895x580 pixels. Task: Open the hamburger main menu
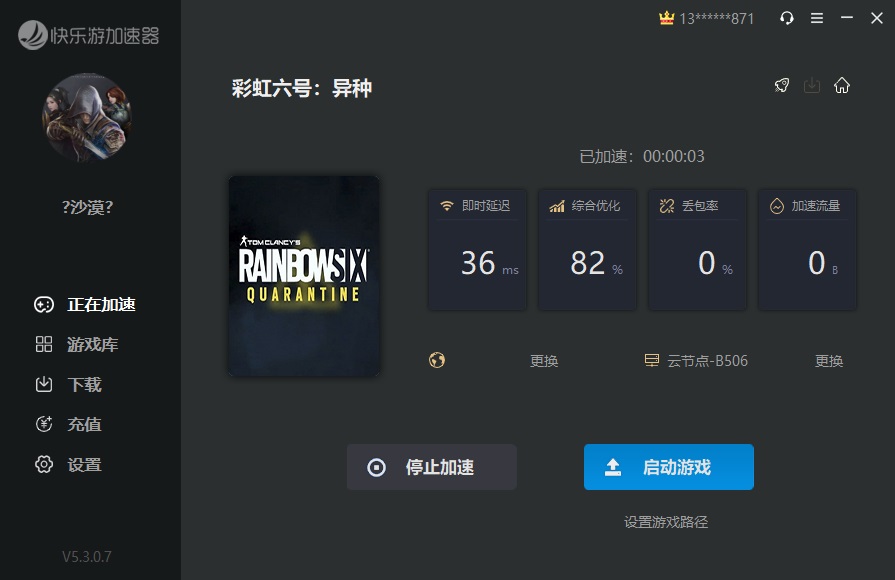(x=817, y=18)
